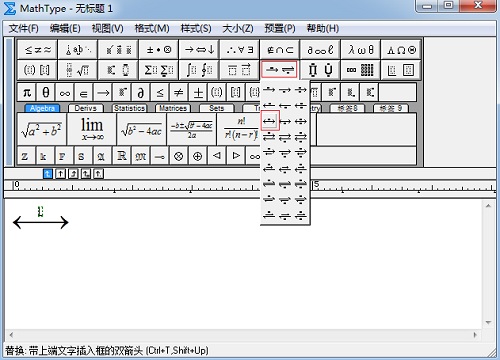500x360 pixels.
Task: Click the horizontal scrollbar right arrow
Action: (x=475, y=335)
